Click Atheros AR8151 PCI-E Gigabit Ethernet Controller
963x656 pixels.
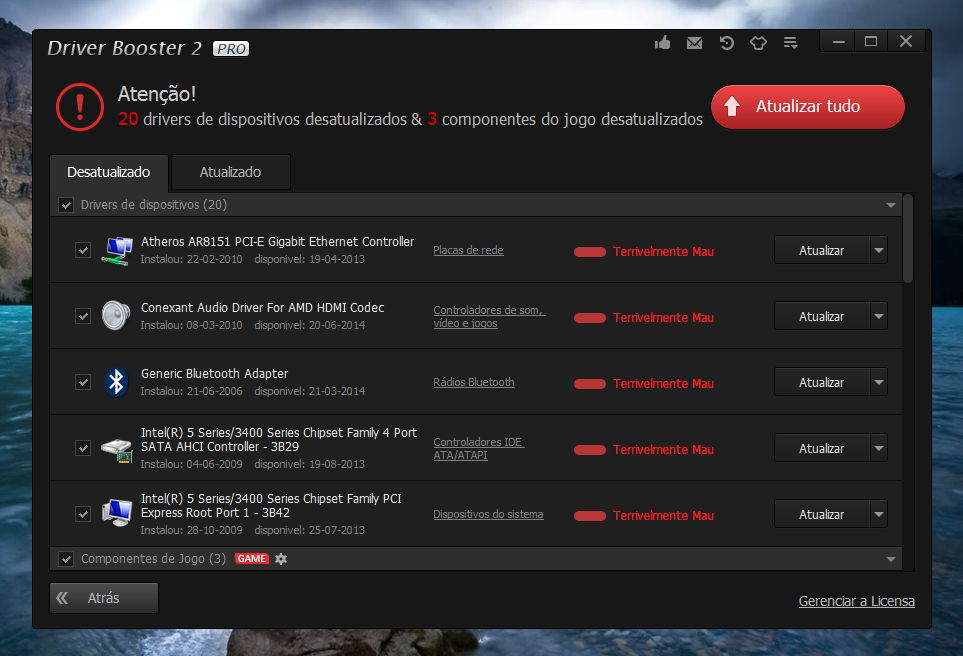[x=278, y=241]
